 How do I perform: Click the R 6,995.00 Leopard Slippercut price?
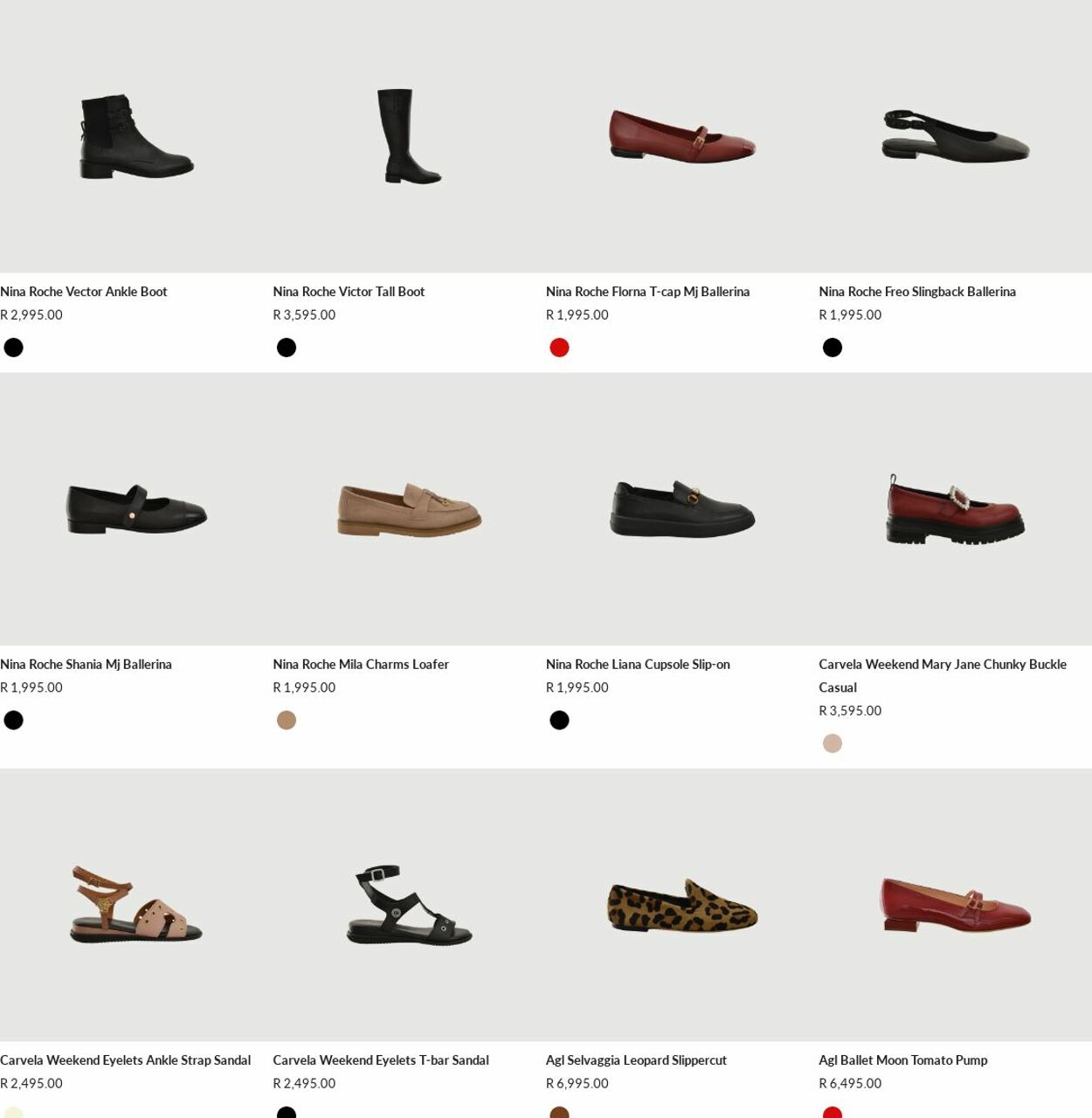577,1084
